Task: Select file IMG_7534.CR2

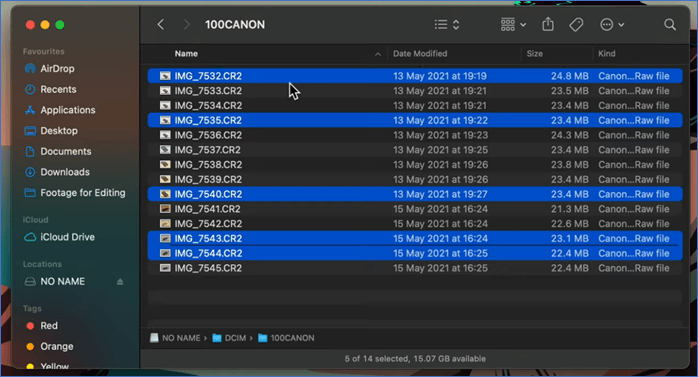Action: pos(415,105)
